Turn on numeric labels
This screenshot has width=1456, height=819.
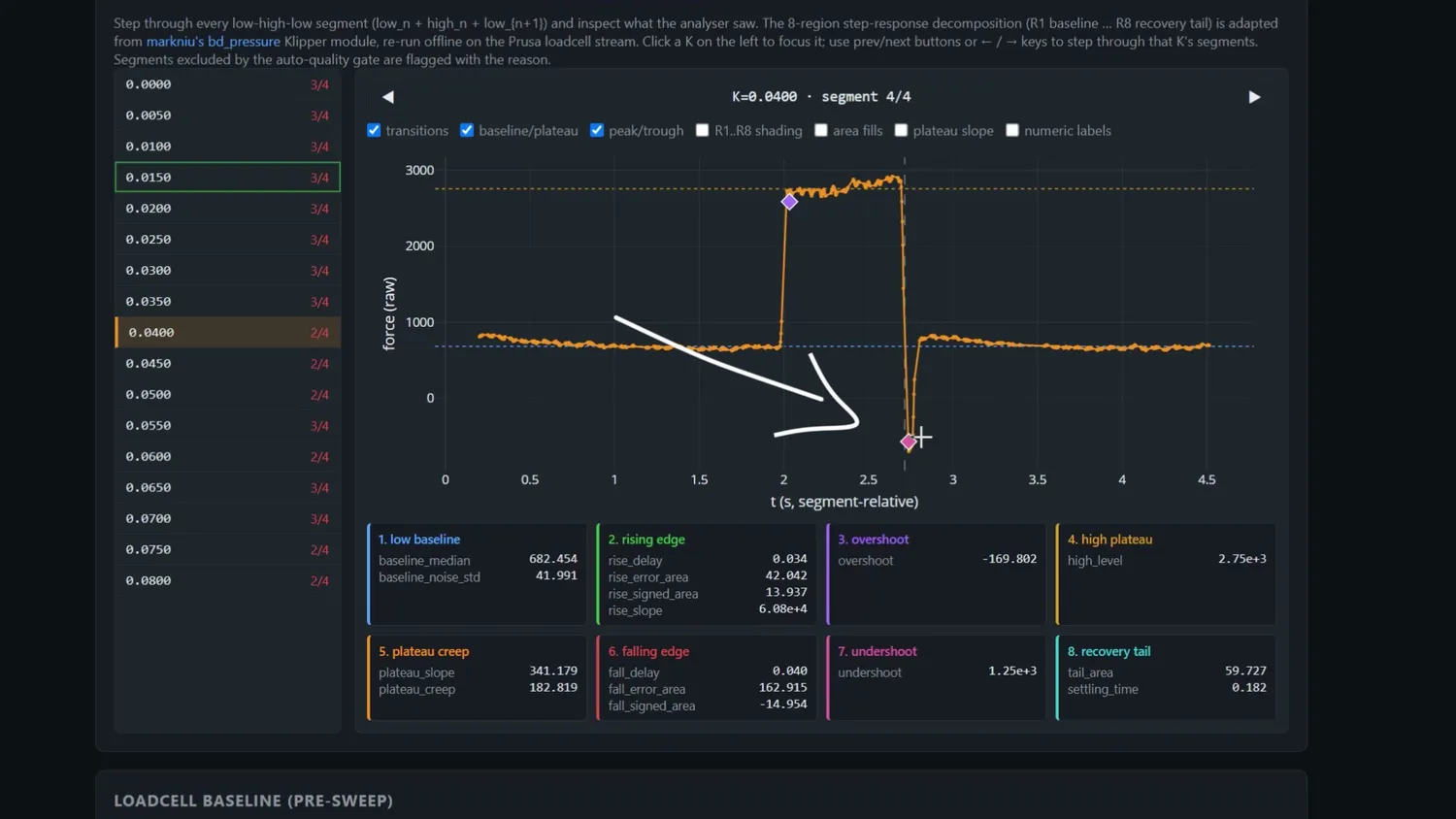click(x=1012, y=130)
